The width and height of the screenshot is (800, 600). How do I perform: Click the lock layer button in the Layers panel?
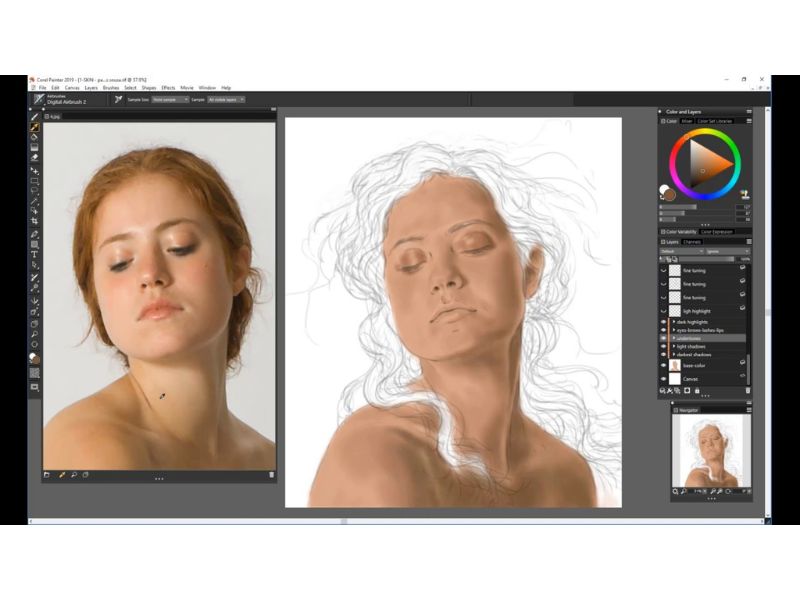[x=697, y=389]
